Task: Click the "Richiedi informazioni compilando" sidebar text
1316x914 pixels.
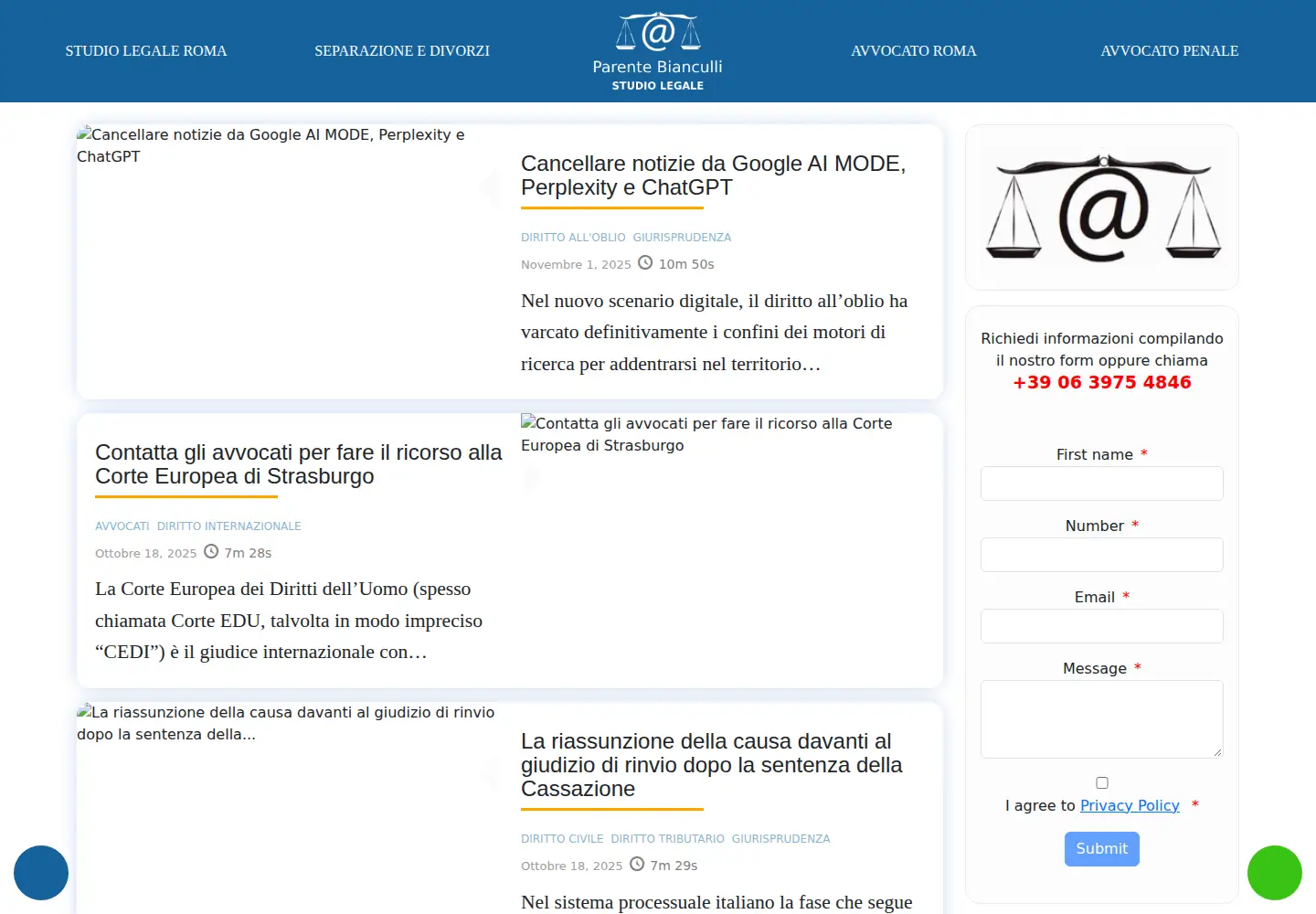Action: [1102, 349]
